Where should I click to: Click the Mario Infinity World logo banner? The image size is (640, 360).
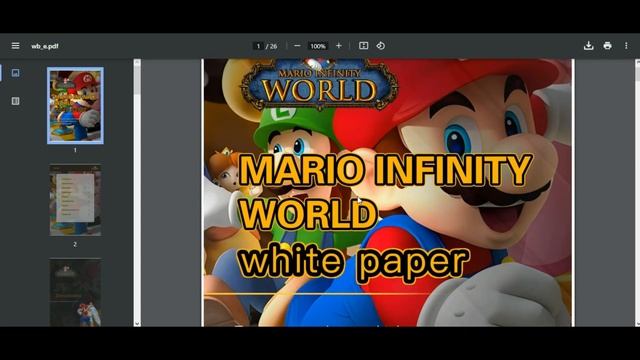pos(319,84)
